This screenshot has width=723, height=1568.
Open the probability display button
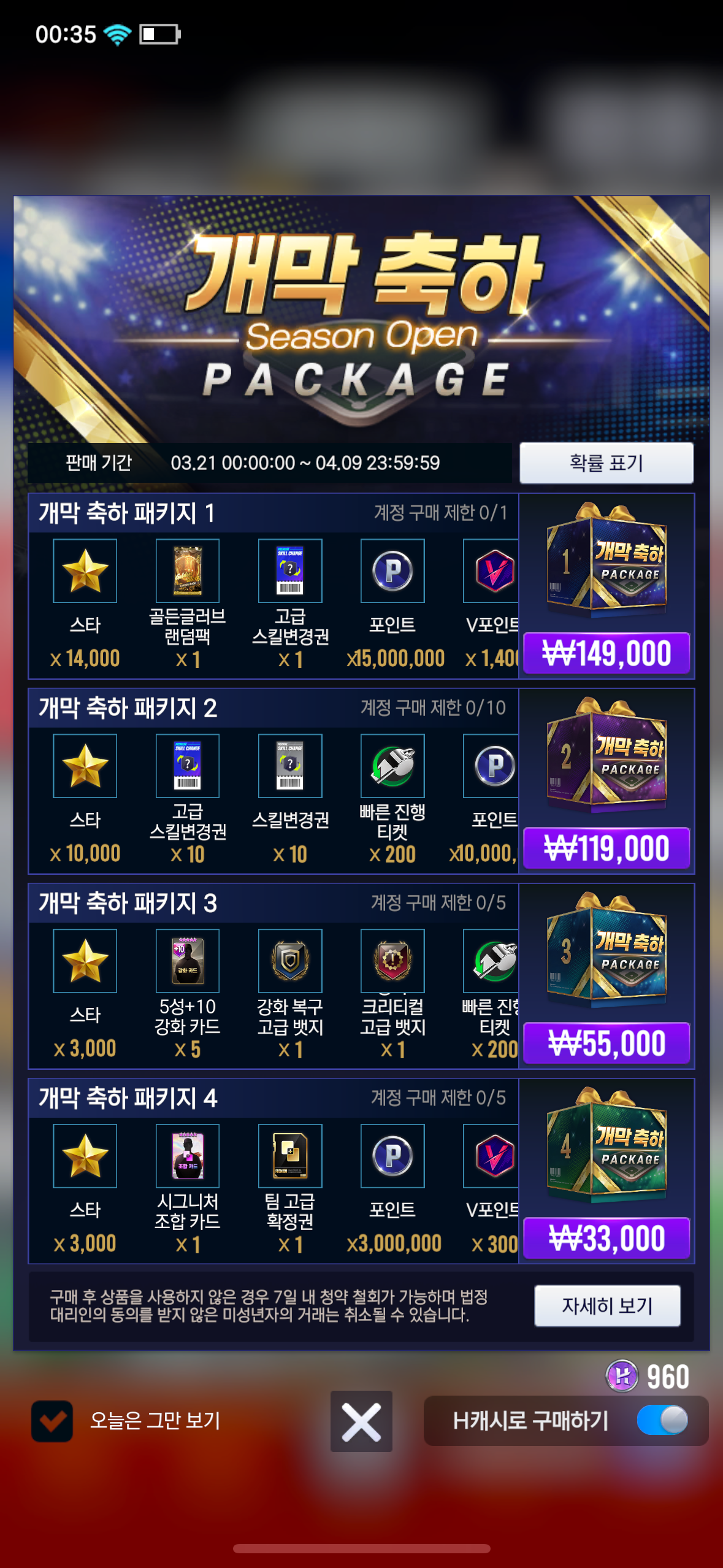click(606, 463)
